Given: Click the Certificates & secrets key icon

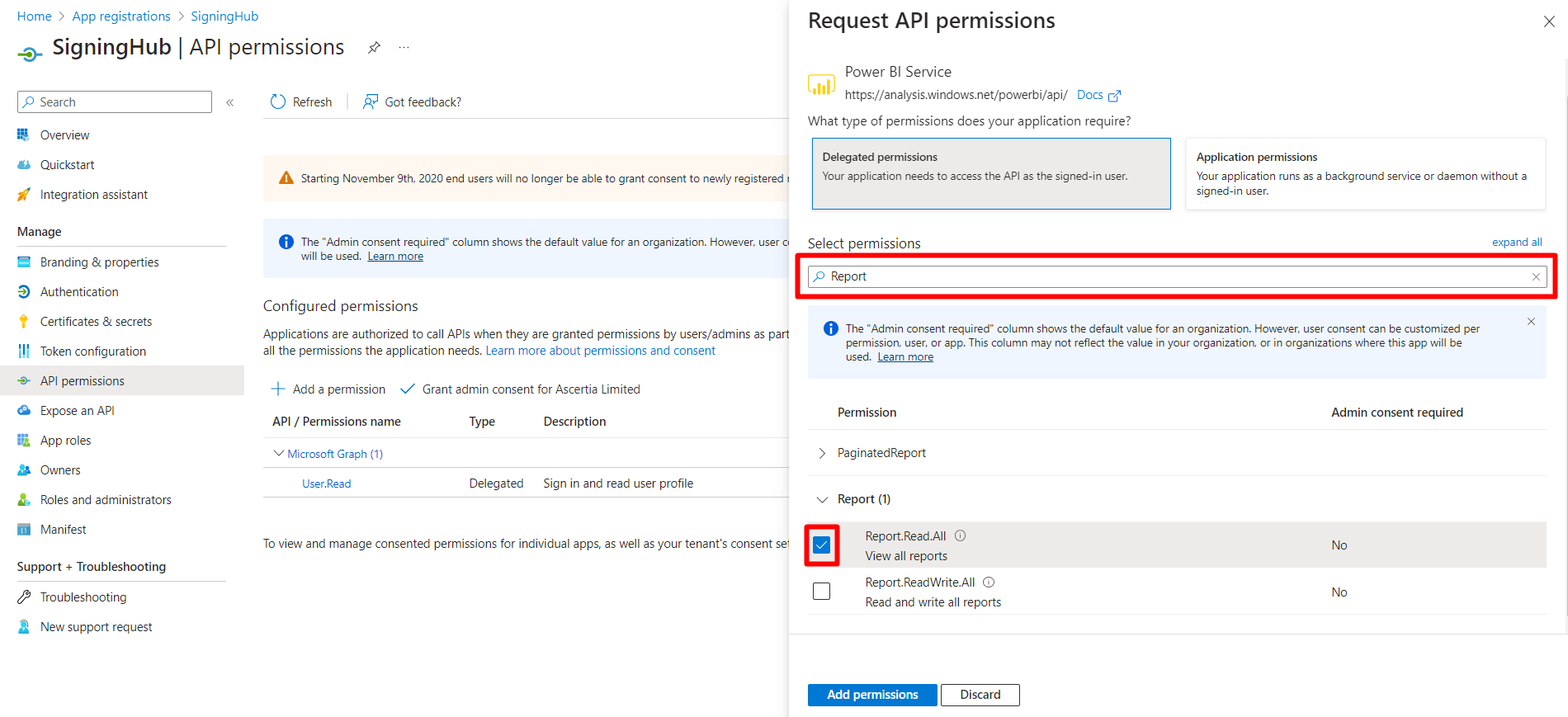Looking at the screenshot, I should click(24, 321).
